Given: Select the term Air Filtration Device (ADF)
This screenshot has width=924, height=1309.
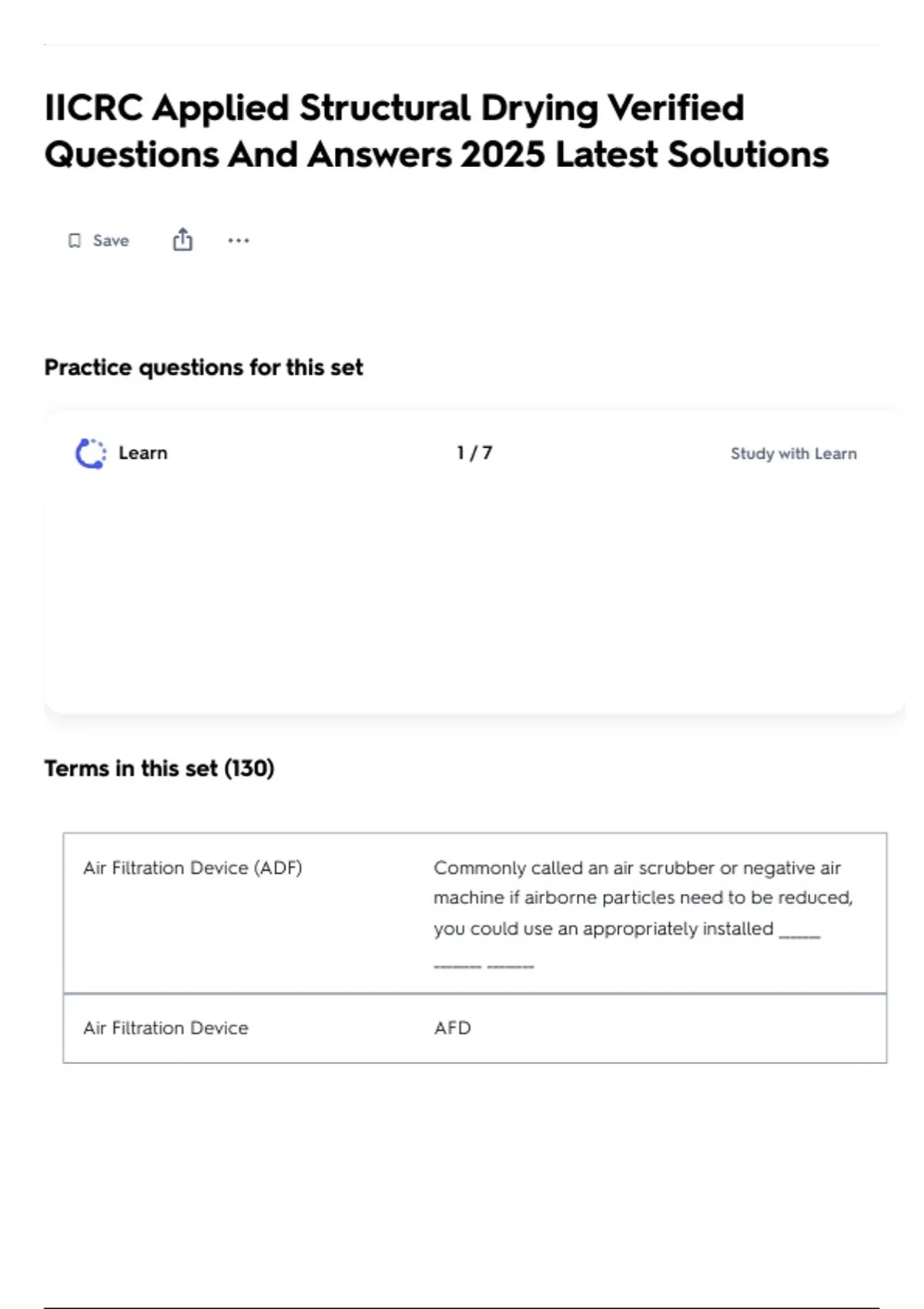Looking at the screenshot, I should point(192,868).
